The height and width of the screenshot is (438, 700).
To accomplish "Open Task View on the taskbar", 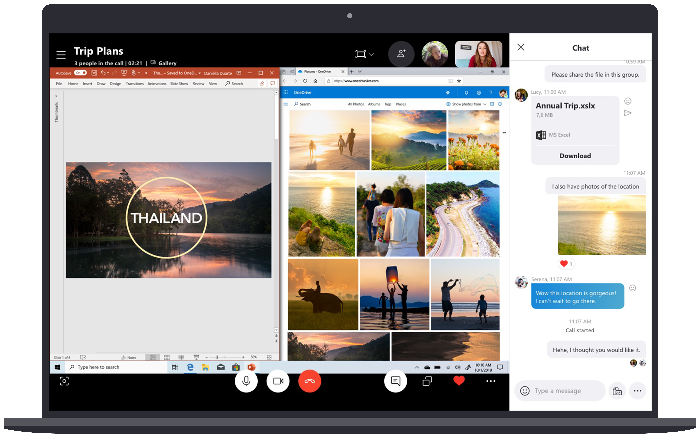I will (x=175, y=367).
